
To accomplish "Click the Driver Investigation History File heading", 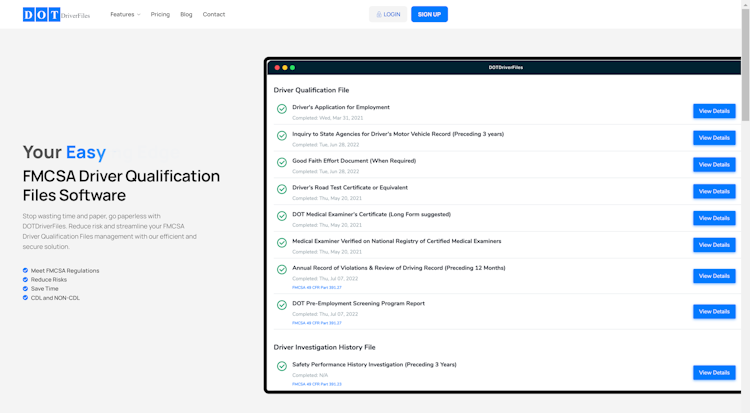I will (324, 347).
